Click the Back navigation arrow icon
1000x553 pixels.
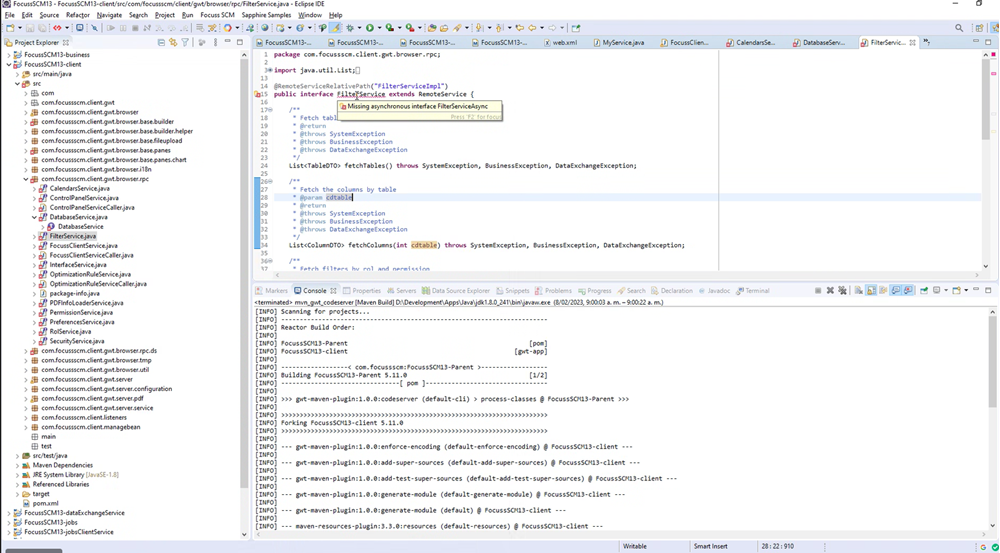532,28
